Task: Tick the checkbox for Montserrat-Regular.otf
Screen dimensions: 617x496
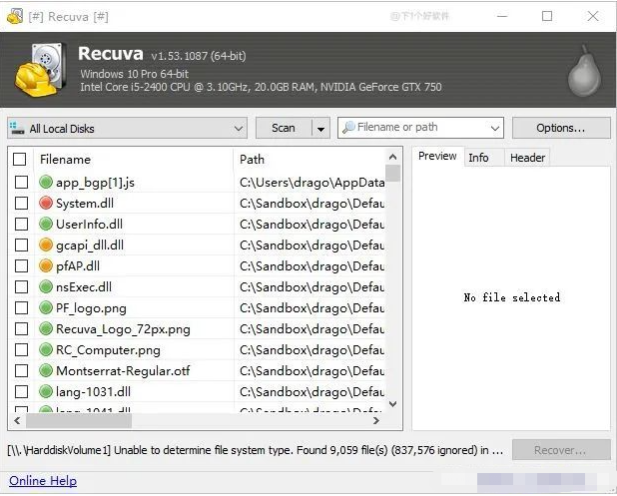Action: tap(20, 371)
